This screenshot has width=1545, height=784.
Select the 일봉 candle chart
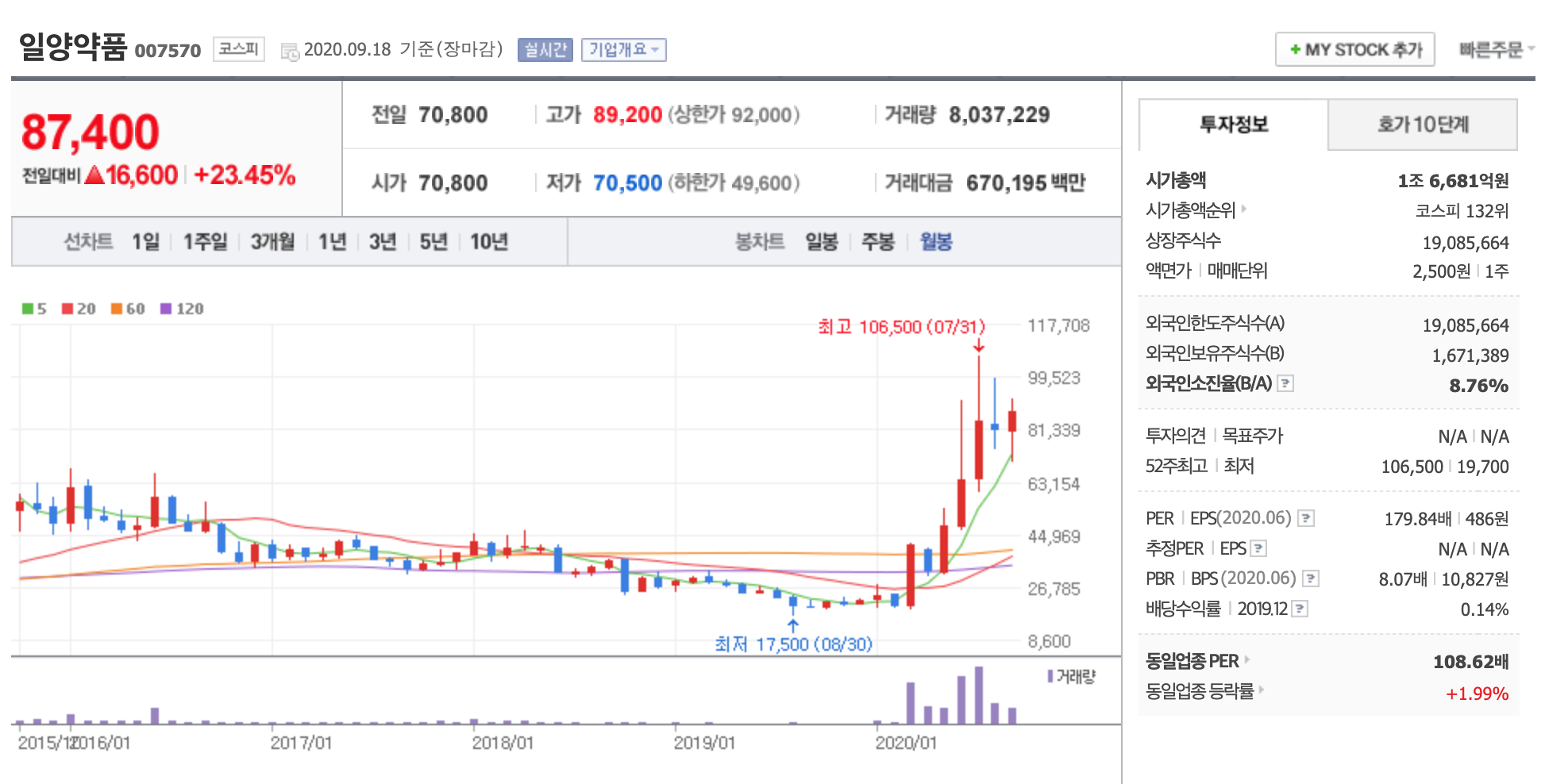[x=822, y=242]
